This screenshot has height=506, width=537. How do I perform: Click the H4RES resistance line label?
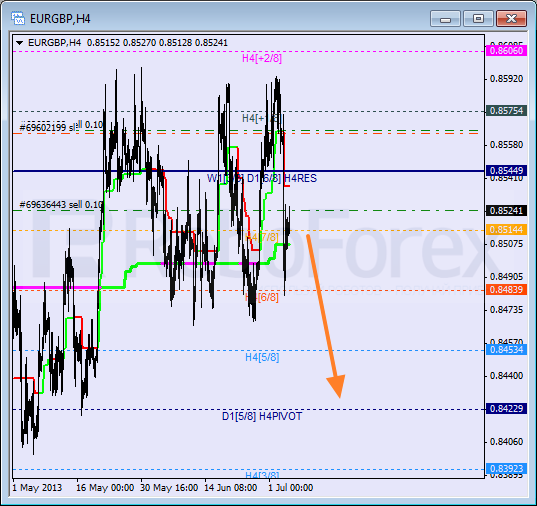click(300, 178)
